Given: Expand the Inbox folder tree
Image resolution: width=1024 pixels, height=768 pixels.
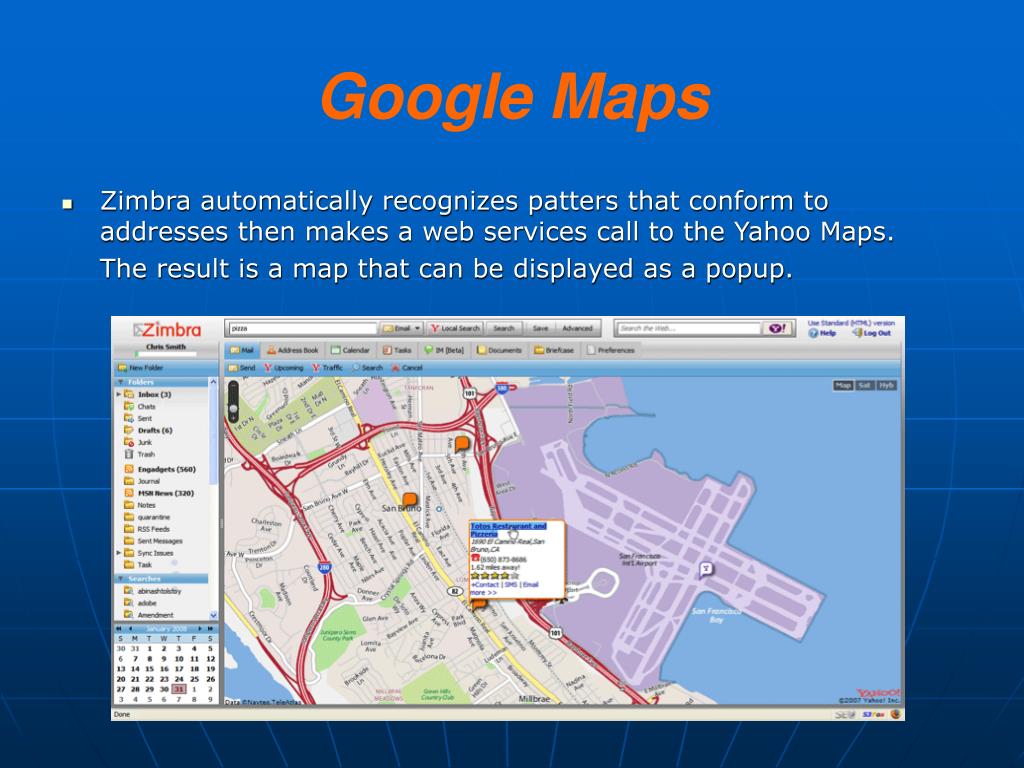Looking at the screenshot, I should point(119,394).
